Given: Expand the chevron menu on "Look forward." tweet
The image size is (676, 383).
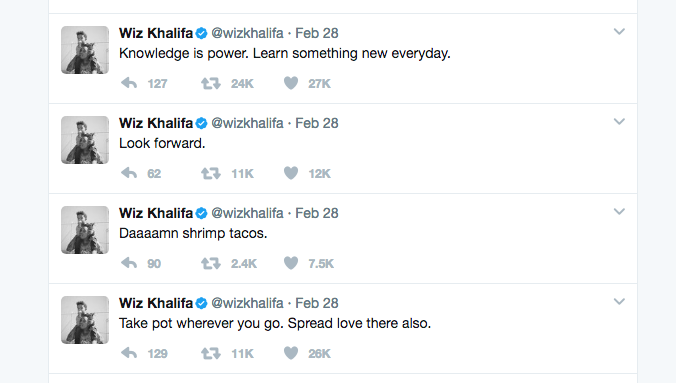Looking at the screenshot, I should pyautogui.click(x=619, y=122).
